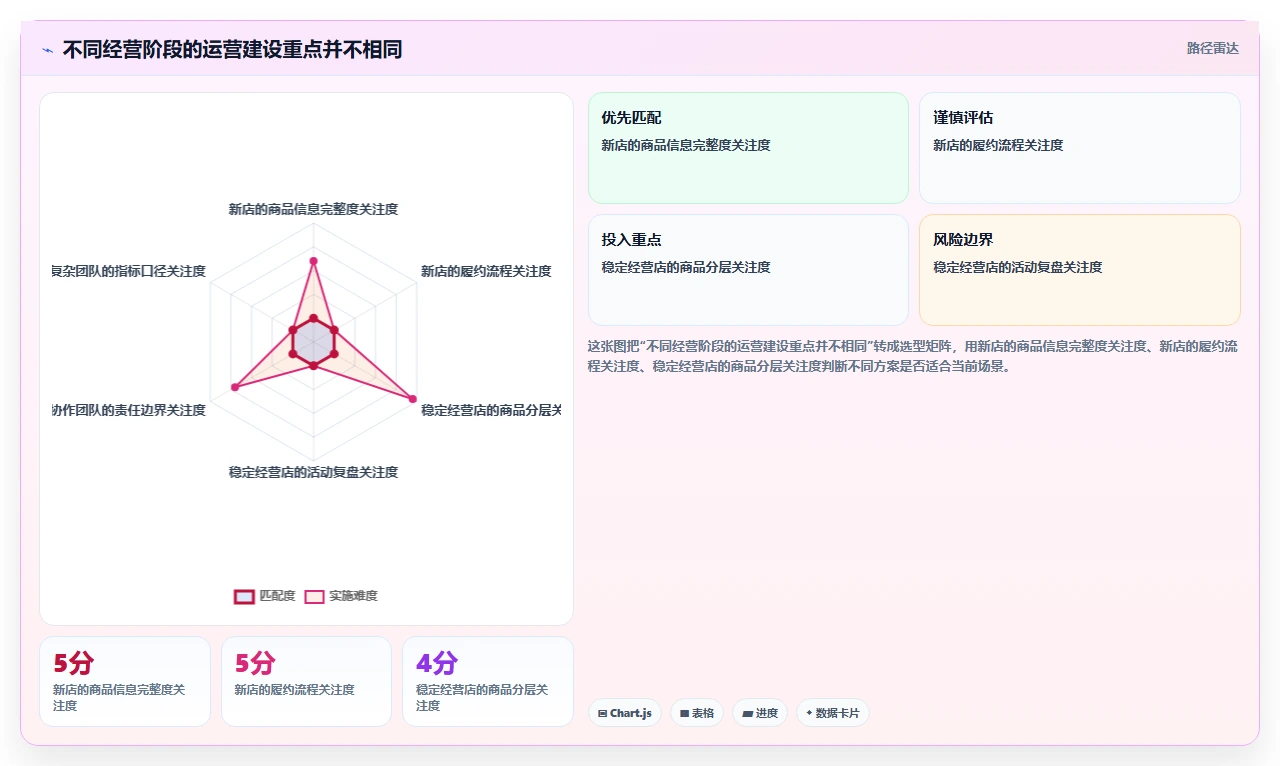The image size is (1280, 766).
Task: Click the 匹配度 legend color box
Action: tap(244, 596)
